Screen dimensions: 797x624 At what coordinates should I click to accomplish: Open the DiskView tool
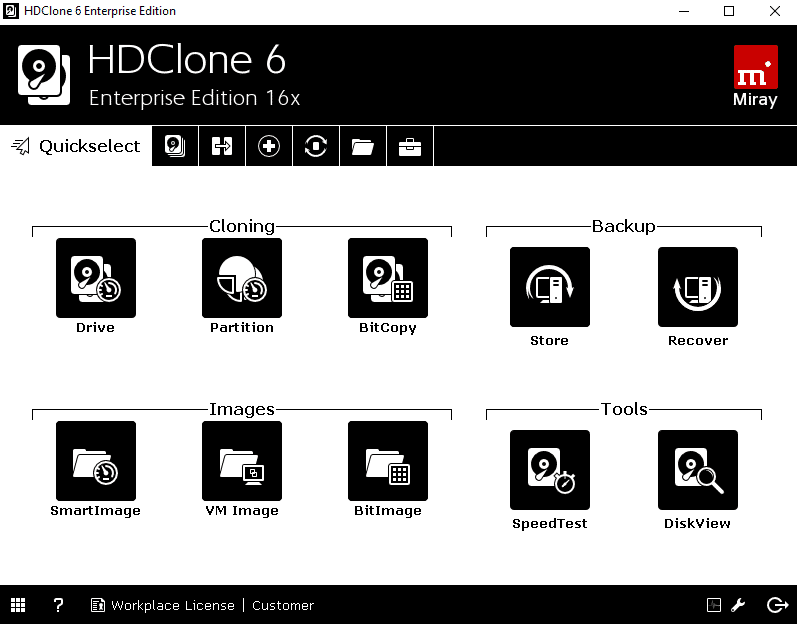coord(697,470)
